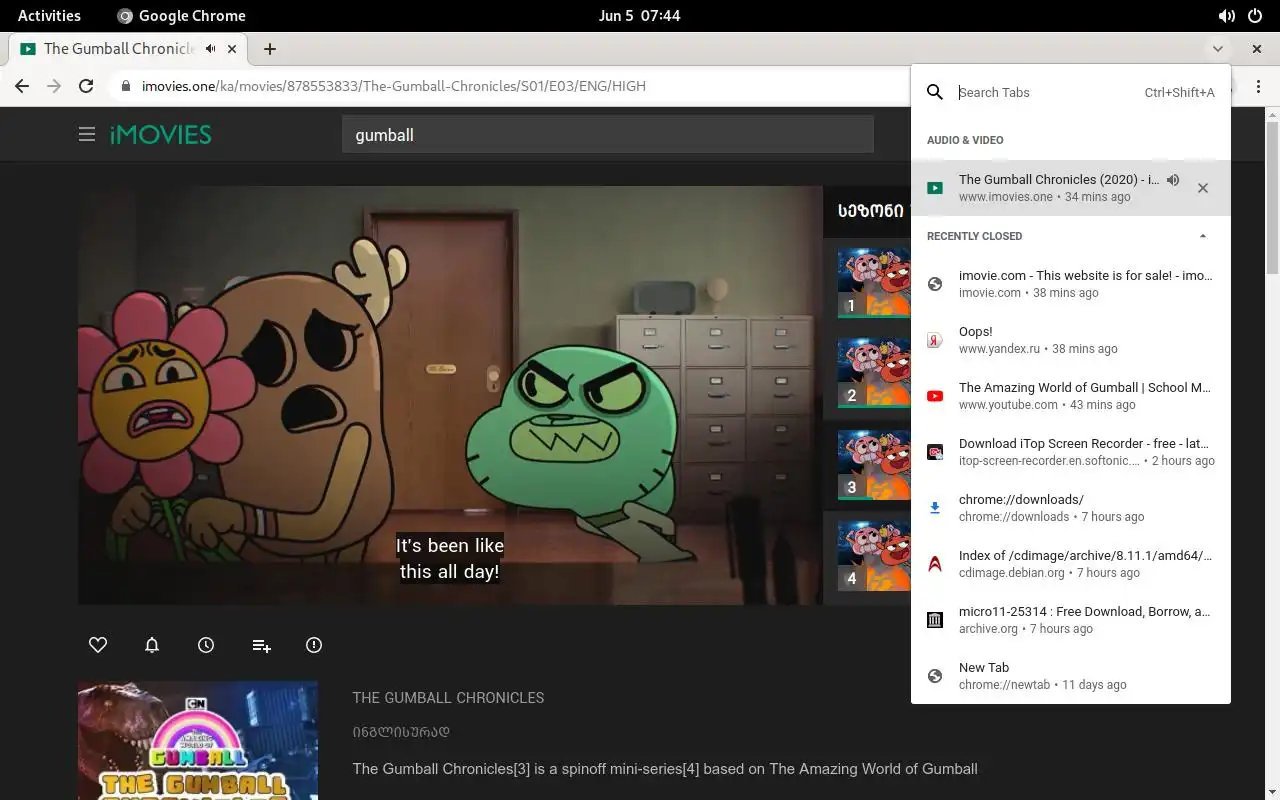The width and height of the screenshot is (1280, 800).
Task: Click the forward navigation arrow
Action: pos(54,86)
